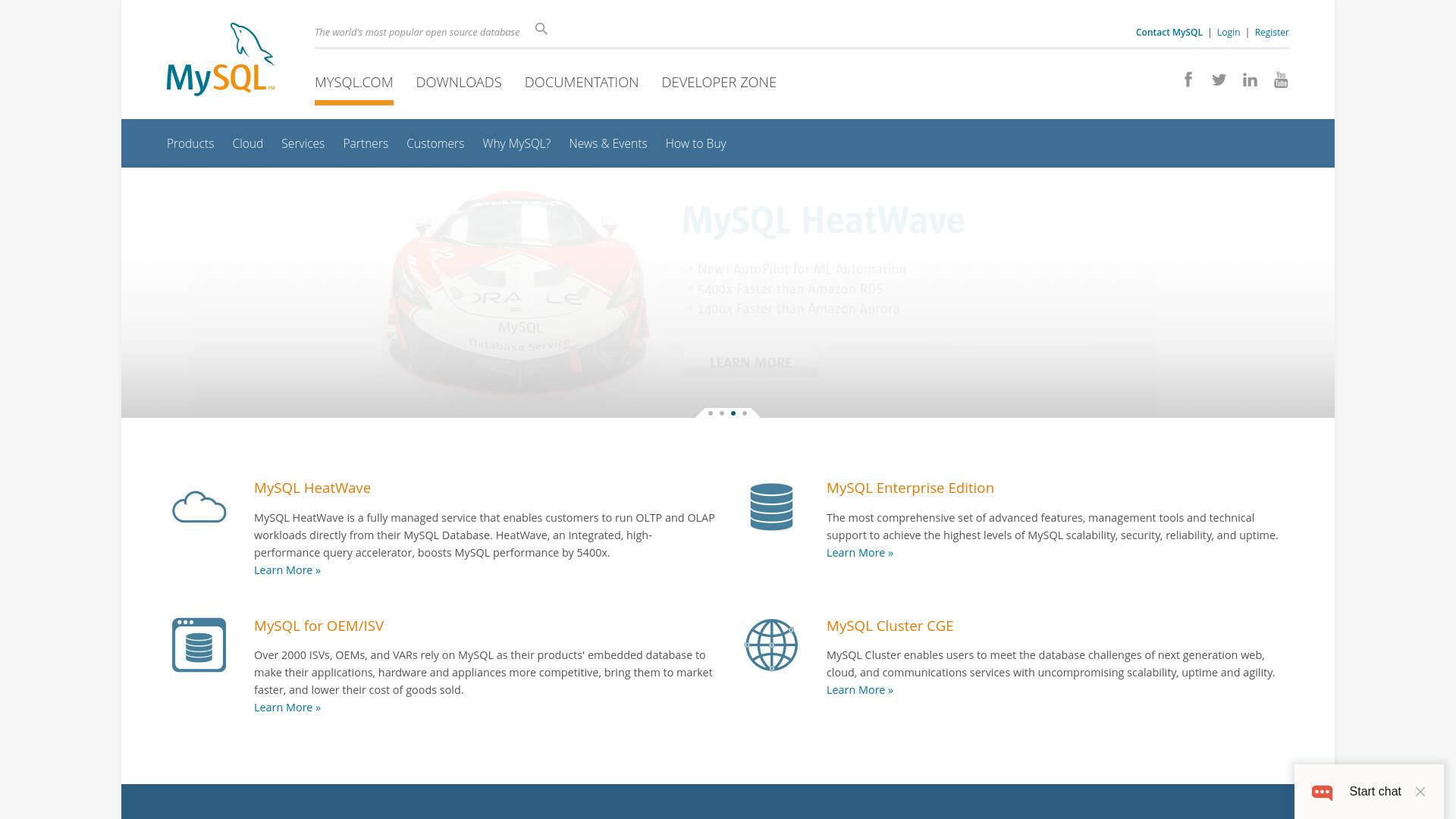
Task: Open the Partners menu item
Action: 366,143
